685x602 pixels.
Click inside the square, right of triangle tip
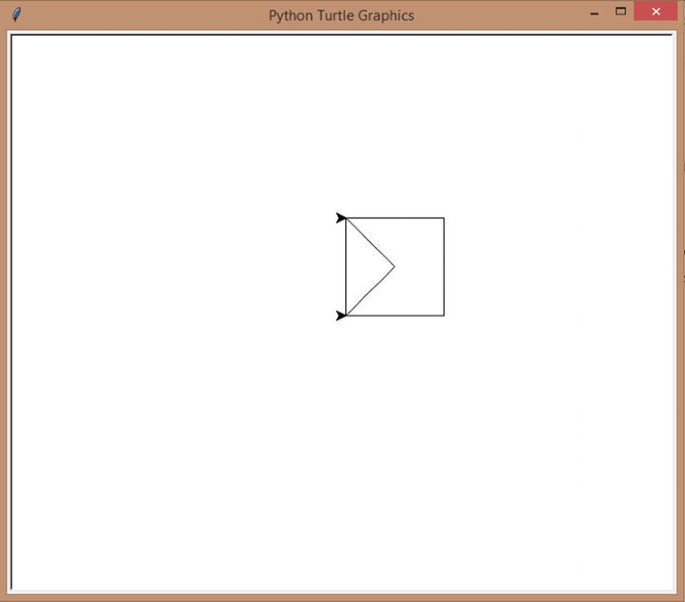pyautogui.click(x=420, y=267)
